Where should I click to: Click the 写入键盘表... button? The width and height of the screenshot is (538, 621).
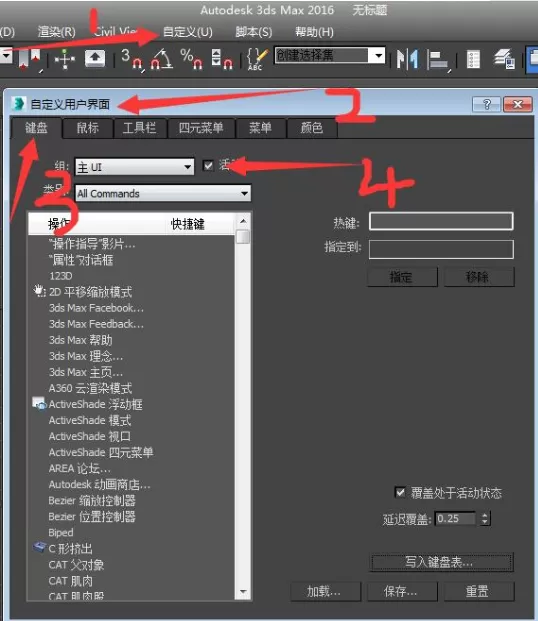pos(441,562)
